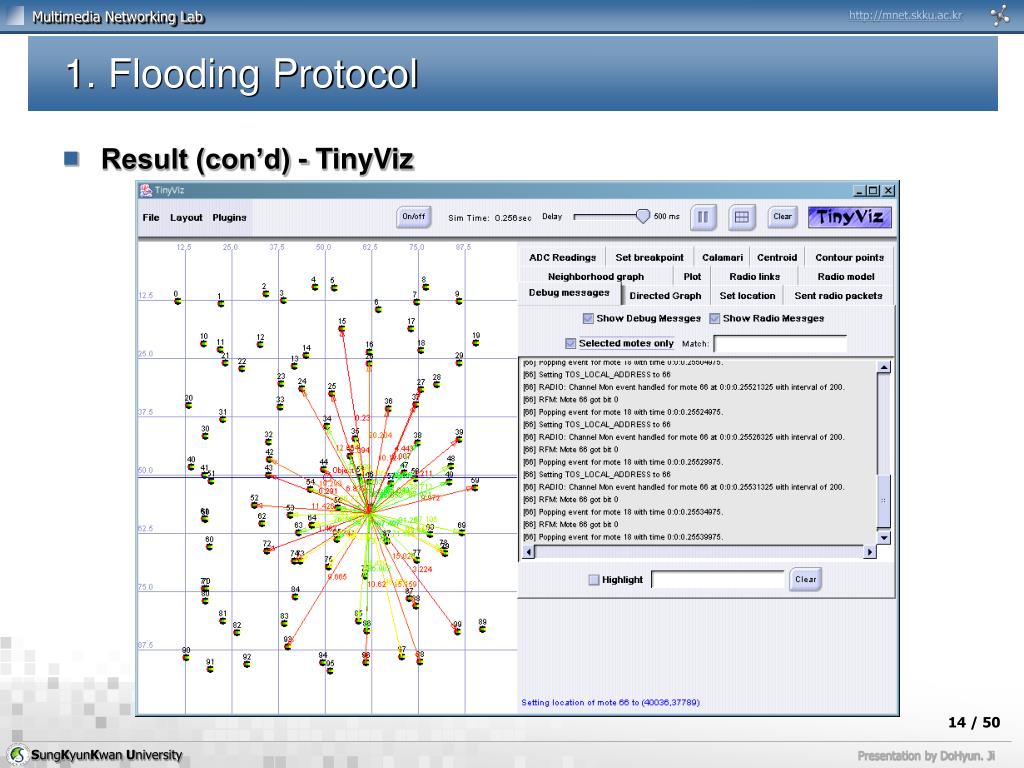Click the Delay slider handle
Image resolution: width=1024 pixels, height=768 pixels.
tap(643, 216)
